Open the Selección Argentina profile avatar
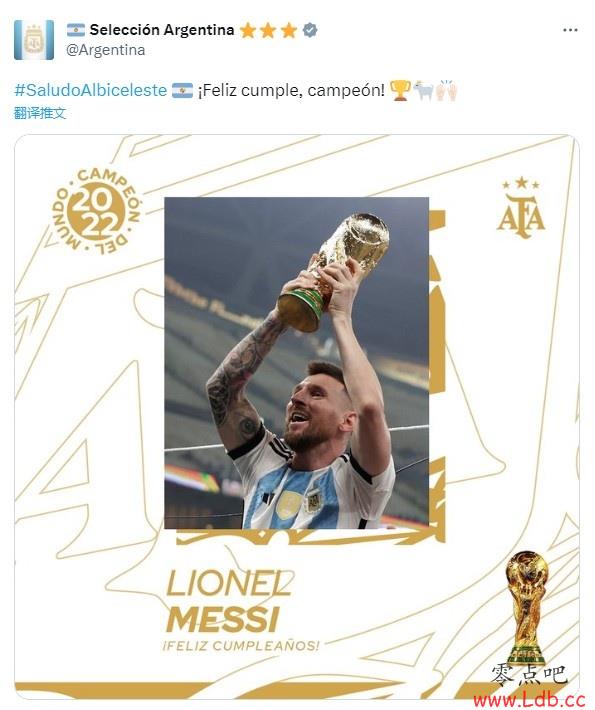595x710 pixels. pyautogui.click(x=34, y=40)
